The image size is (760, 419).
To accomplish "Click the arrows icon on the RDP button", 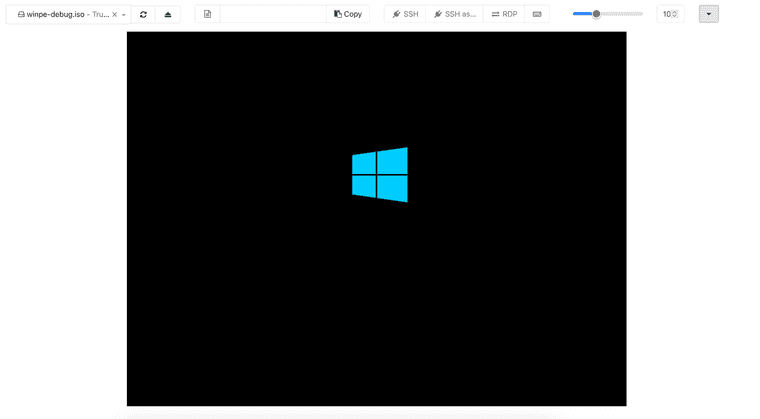I will [x=495, y=14].
